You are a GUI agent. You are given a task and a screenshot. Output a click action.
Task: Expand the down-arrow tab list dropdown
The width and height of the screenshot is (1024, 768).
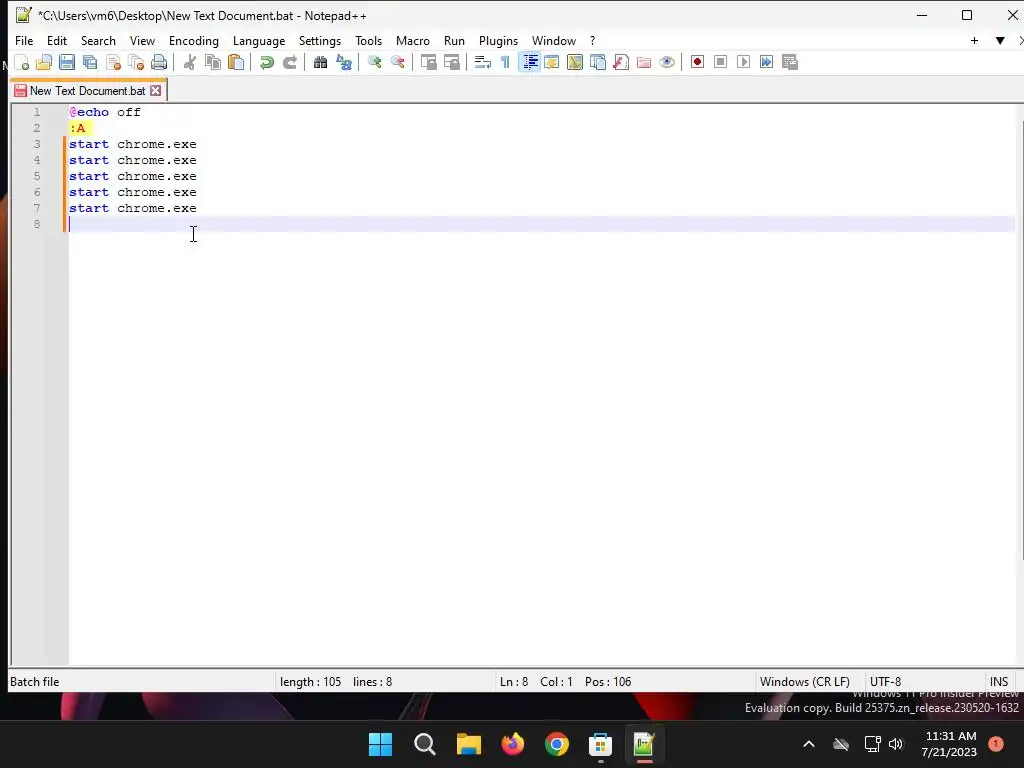click(x=1000, y=40)
